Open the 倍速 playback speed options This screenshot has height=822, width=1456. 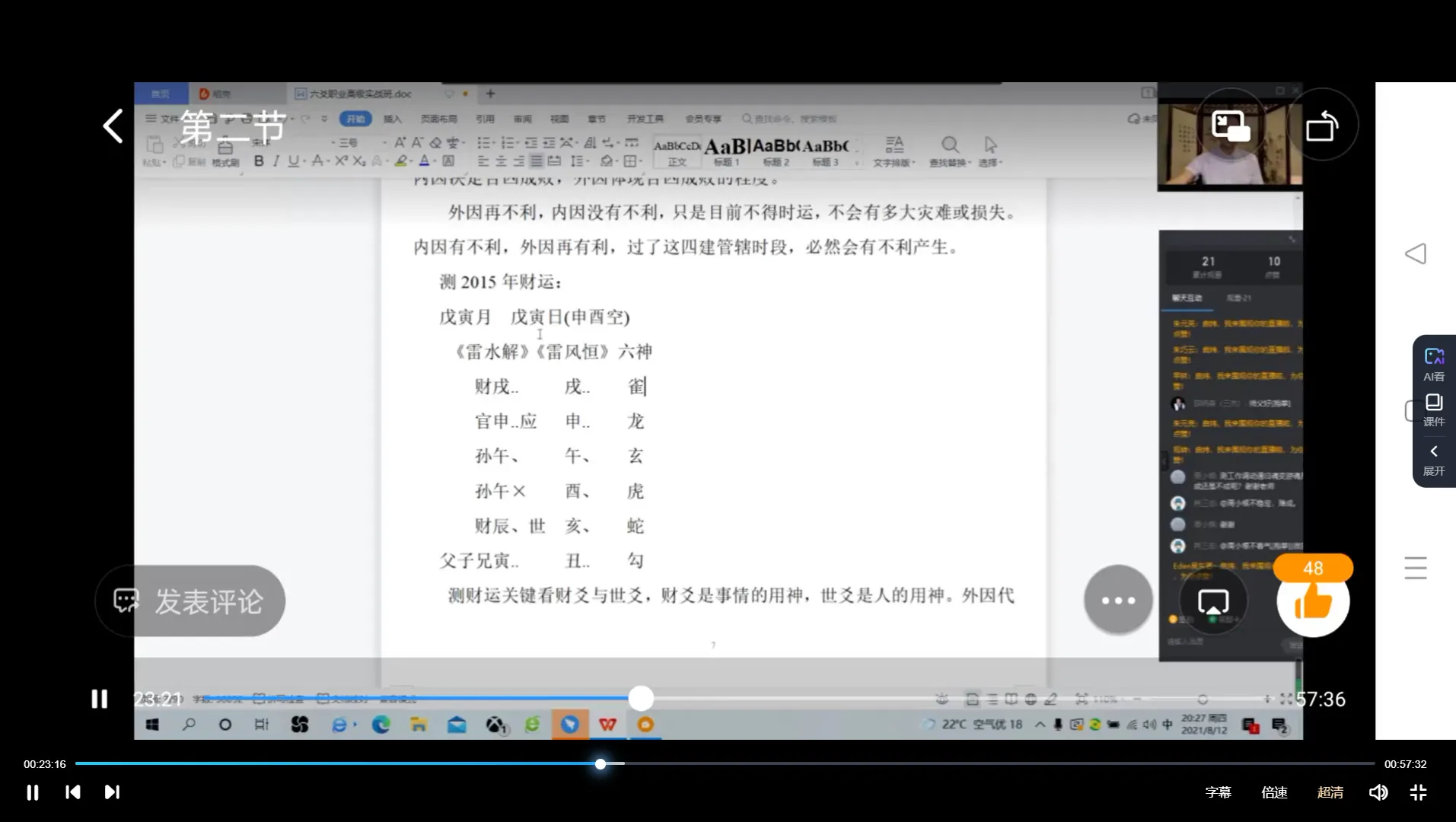(1274, 792)
